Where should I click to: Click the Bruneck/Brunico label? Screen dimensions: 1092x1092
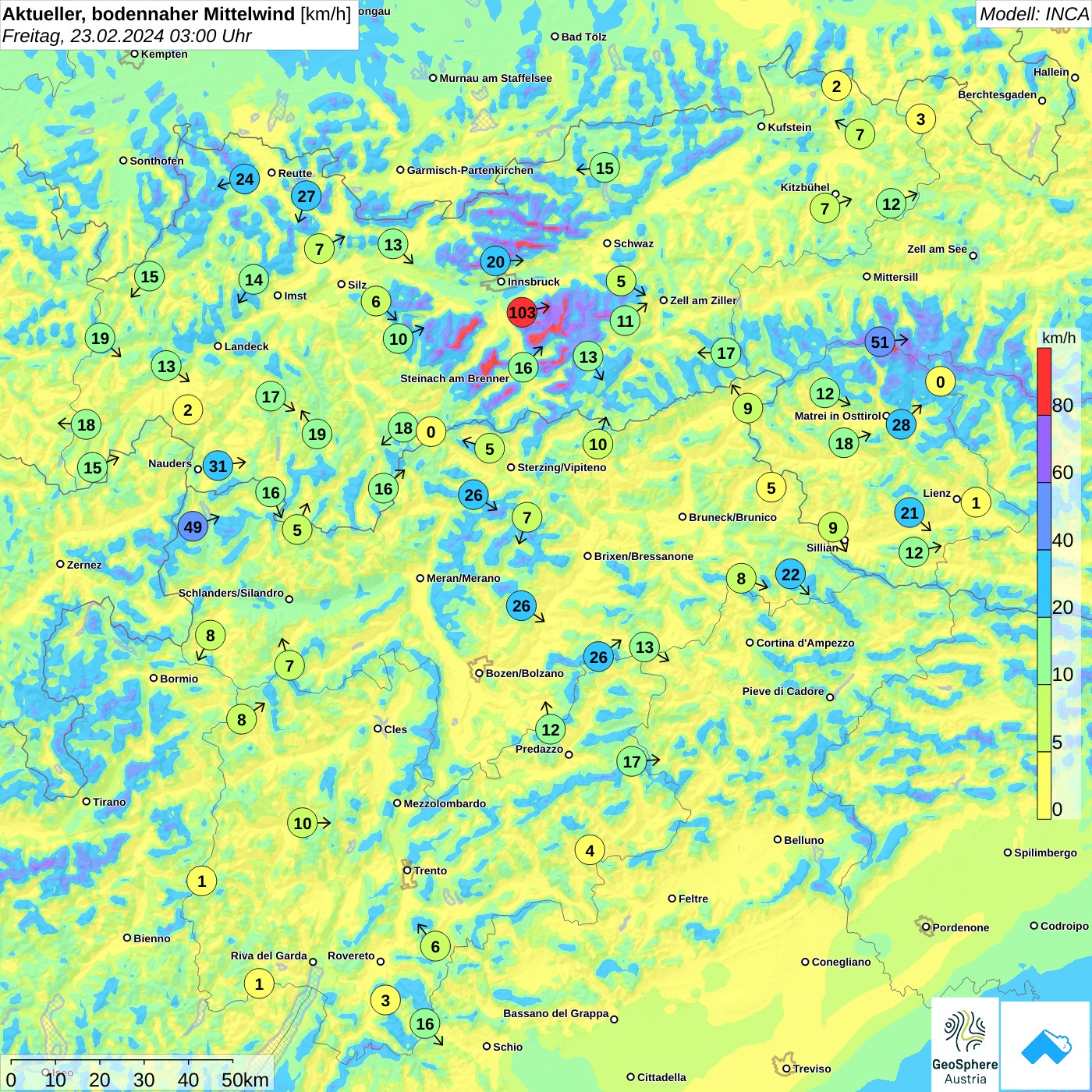point(732,517)
